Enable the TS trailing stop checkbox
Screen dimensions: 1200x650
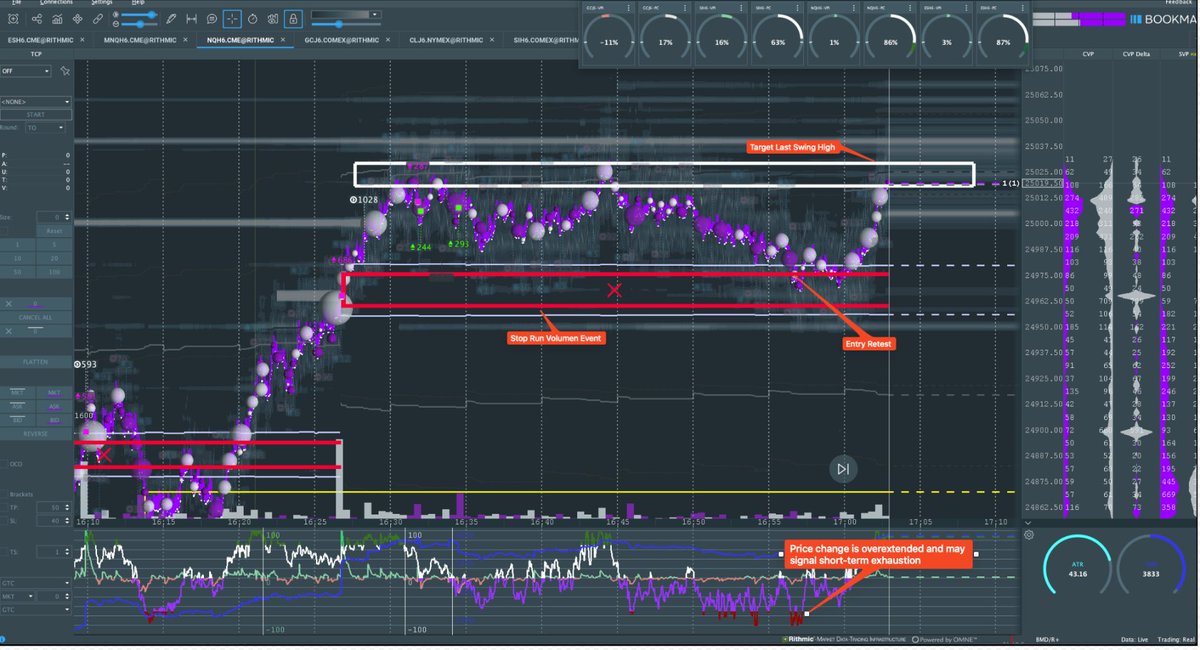tap(4, 552)
